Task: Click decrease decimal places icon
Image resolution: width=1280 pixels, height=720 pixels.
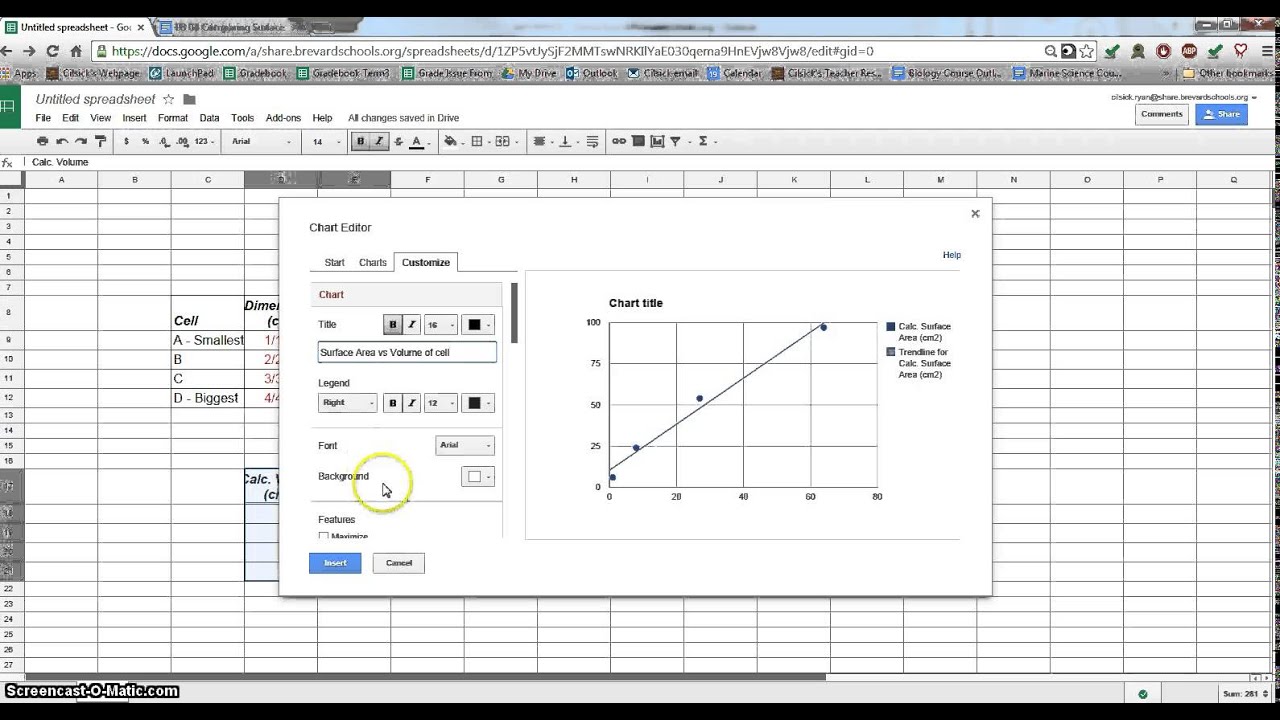Action: coord(164,141)
